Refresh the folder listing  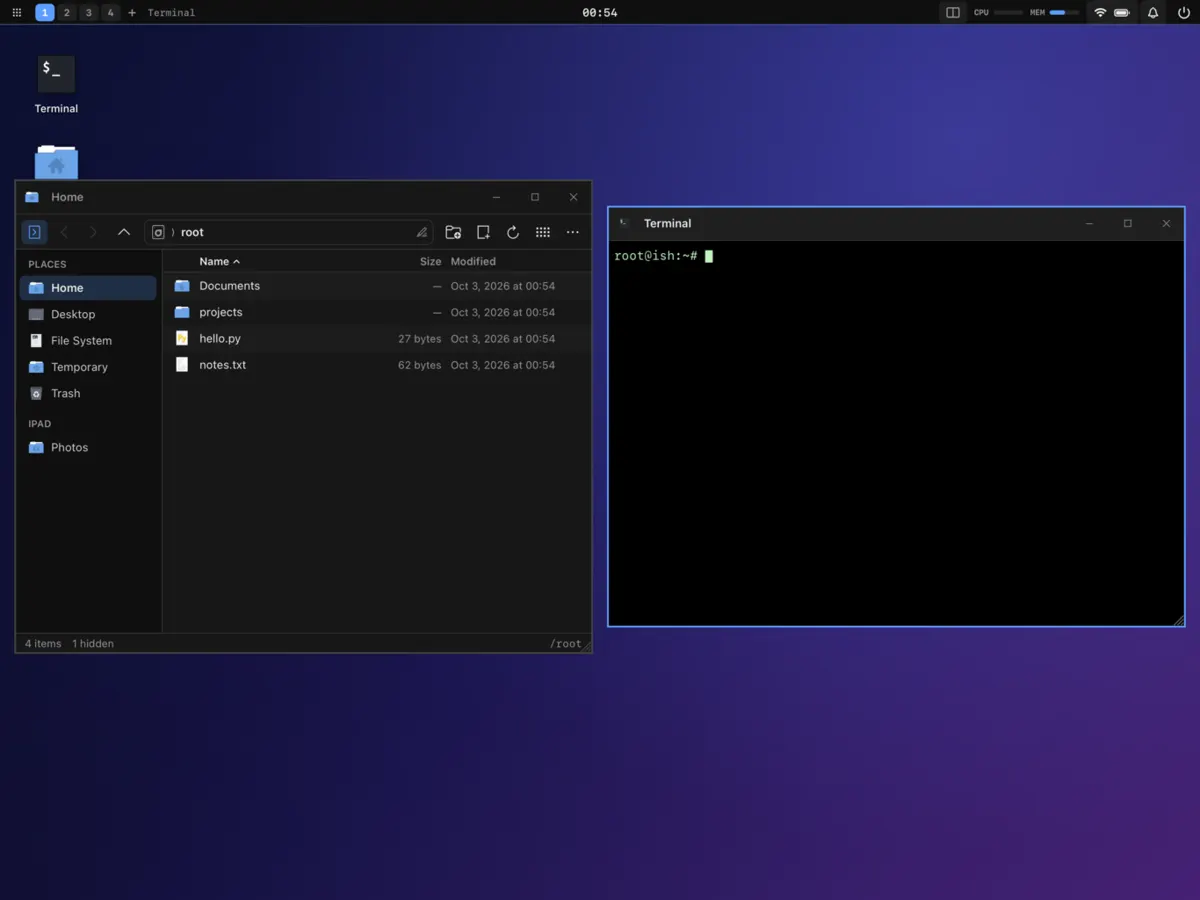point(513,232)
